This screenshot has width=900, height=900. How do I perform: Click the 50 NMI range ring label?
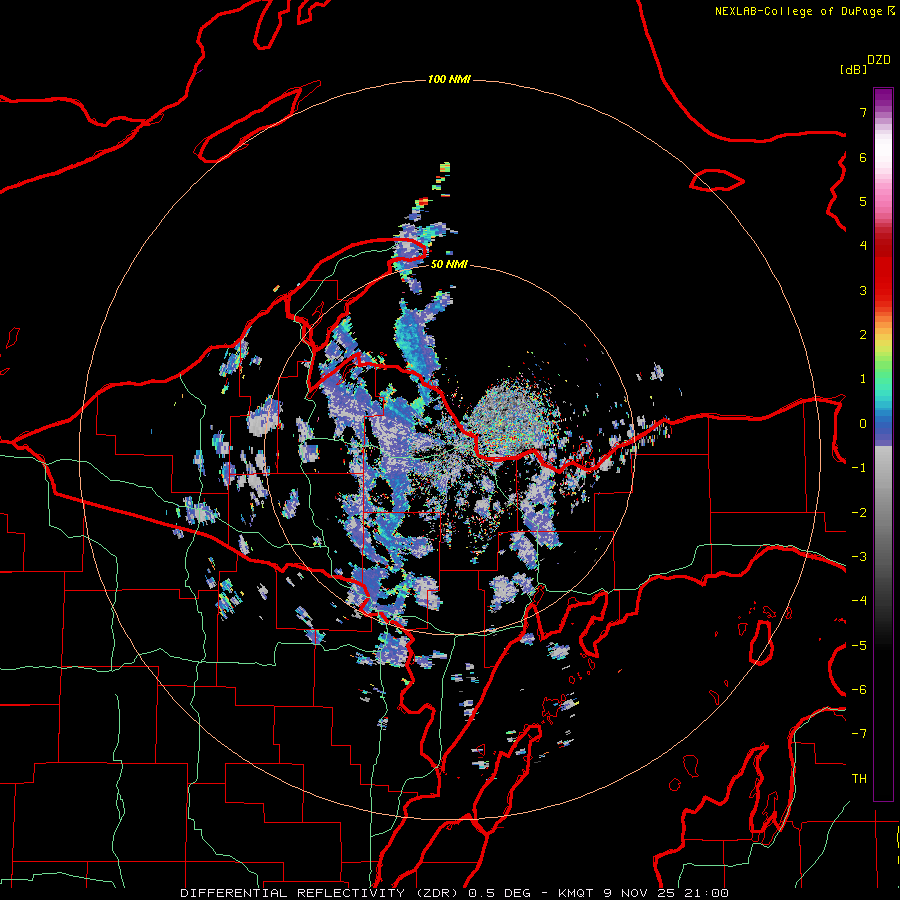[449, 264]
